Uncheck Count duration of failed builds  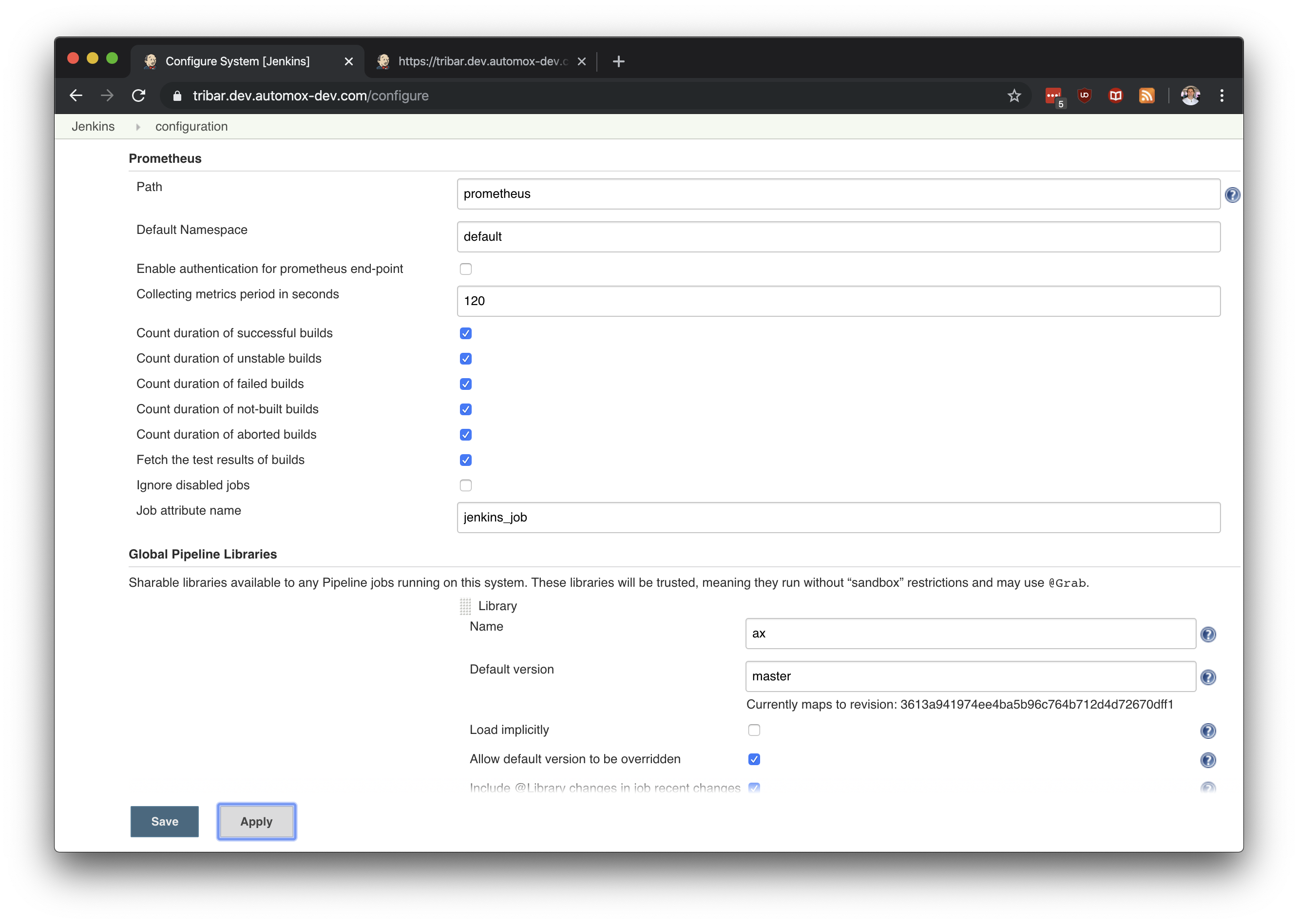click(x=466, y=384)
